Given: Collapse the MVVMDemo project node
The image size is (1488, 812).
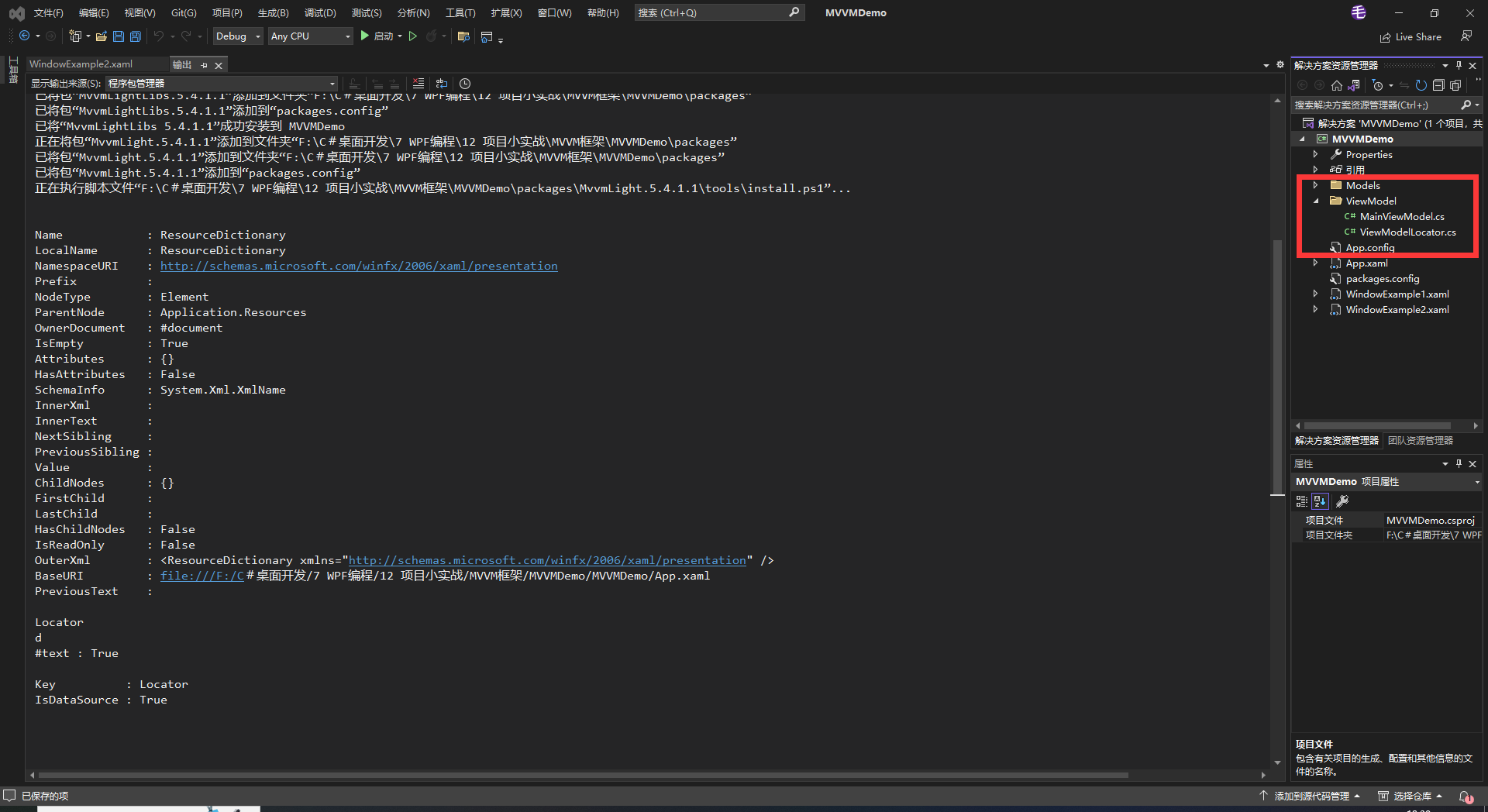Looking at the screenshot, I should pos(1302,139).
